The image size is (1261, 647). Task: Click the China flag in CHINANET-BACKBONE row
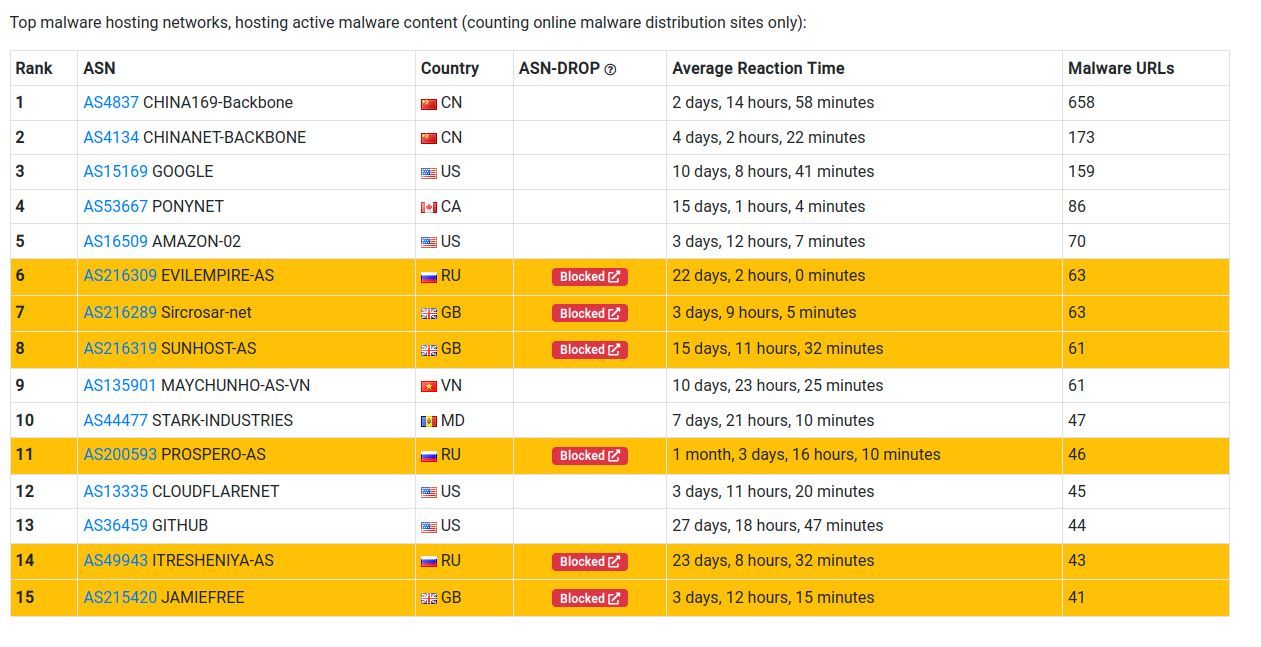(x=429, y=138)
